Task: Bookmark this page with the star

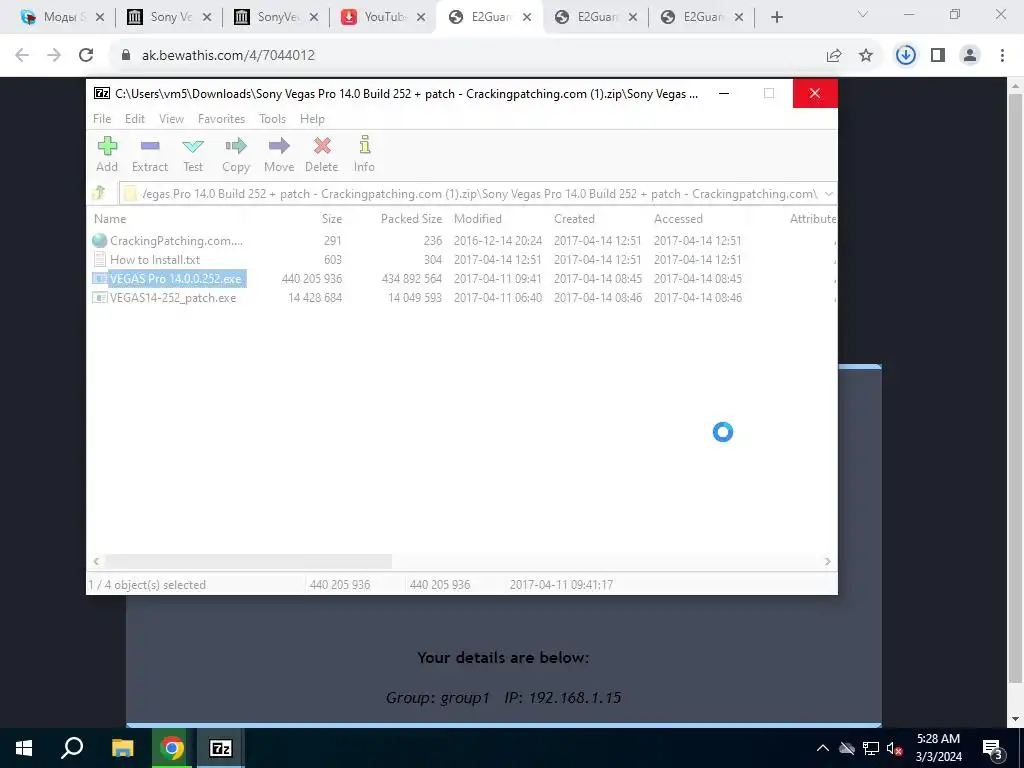Action: pyautogui.click(x=866, y=56)
